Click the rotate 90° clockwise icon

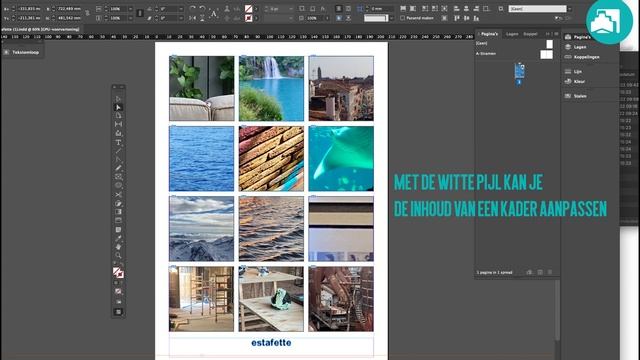(193, 9)
